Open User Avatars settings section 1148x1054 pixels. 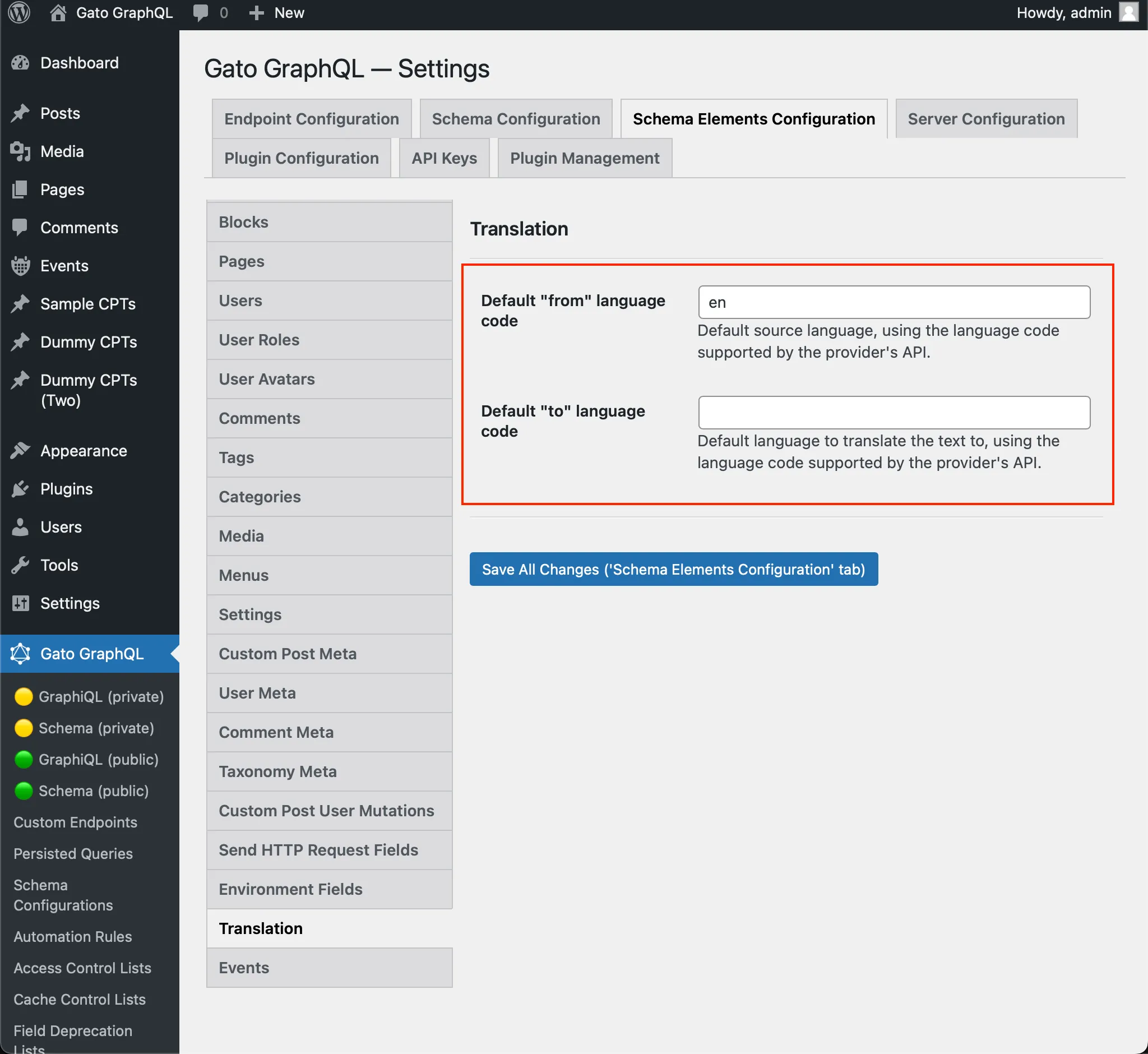(330, 380)
